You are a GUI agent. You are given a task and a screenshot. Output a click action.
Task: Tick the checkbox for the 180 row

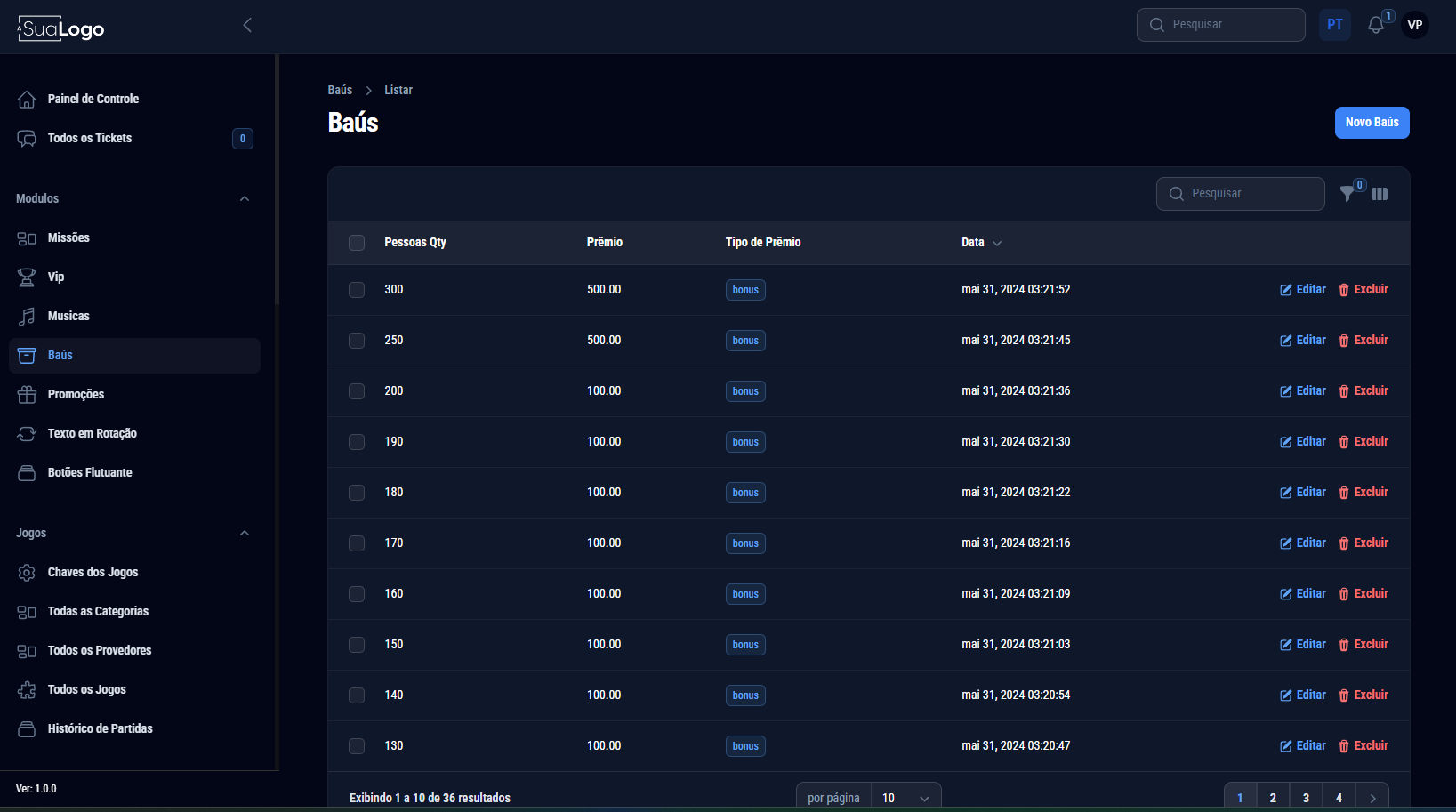click(x=357, y=493)
